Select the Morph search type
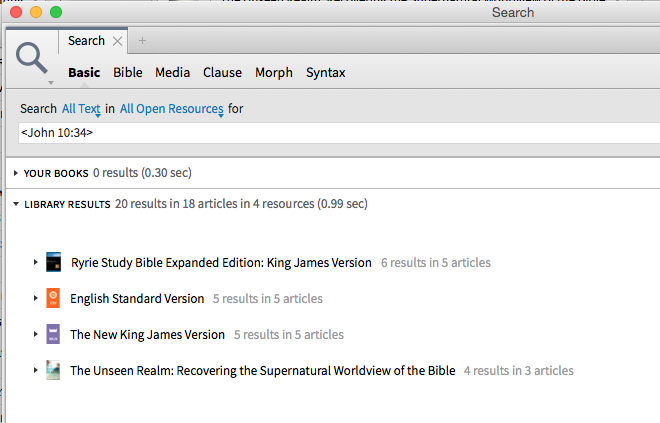Viewport: 660px width, 423px height. (274, 72)
